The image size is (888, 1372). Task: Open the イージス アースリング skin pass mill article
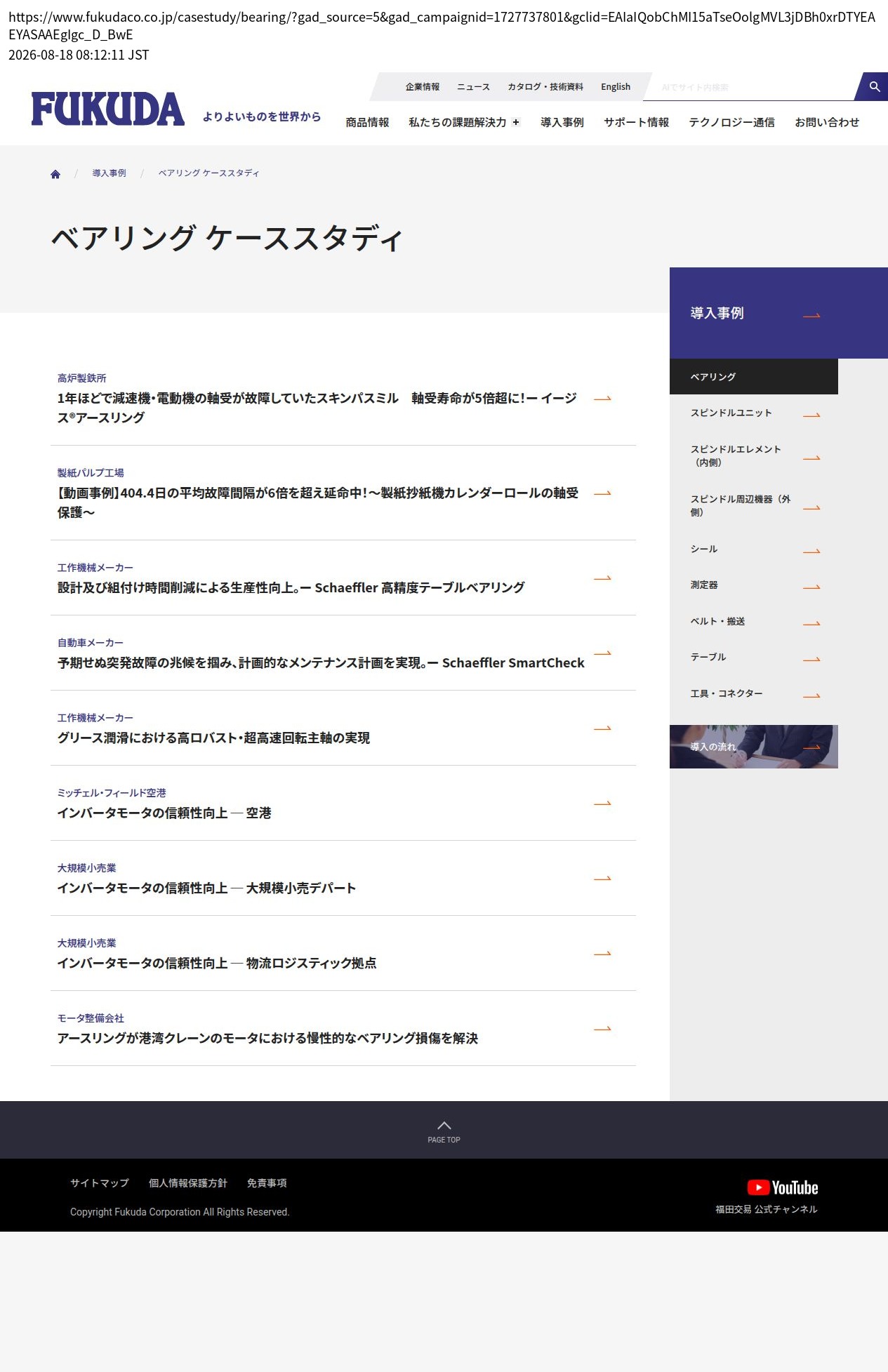pos(317,408)
